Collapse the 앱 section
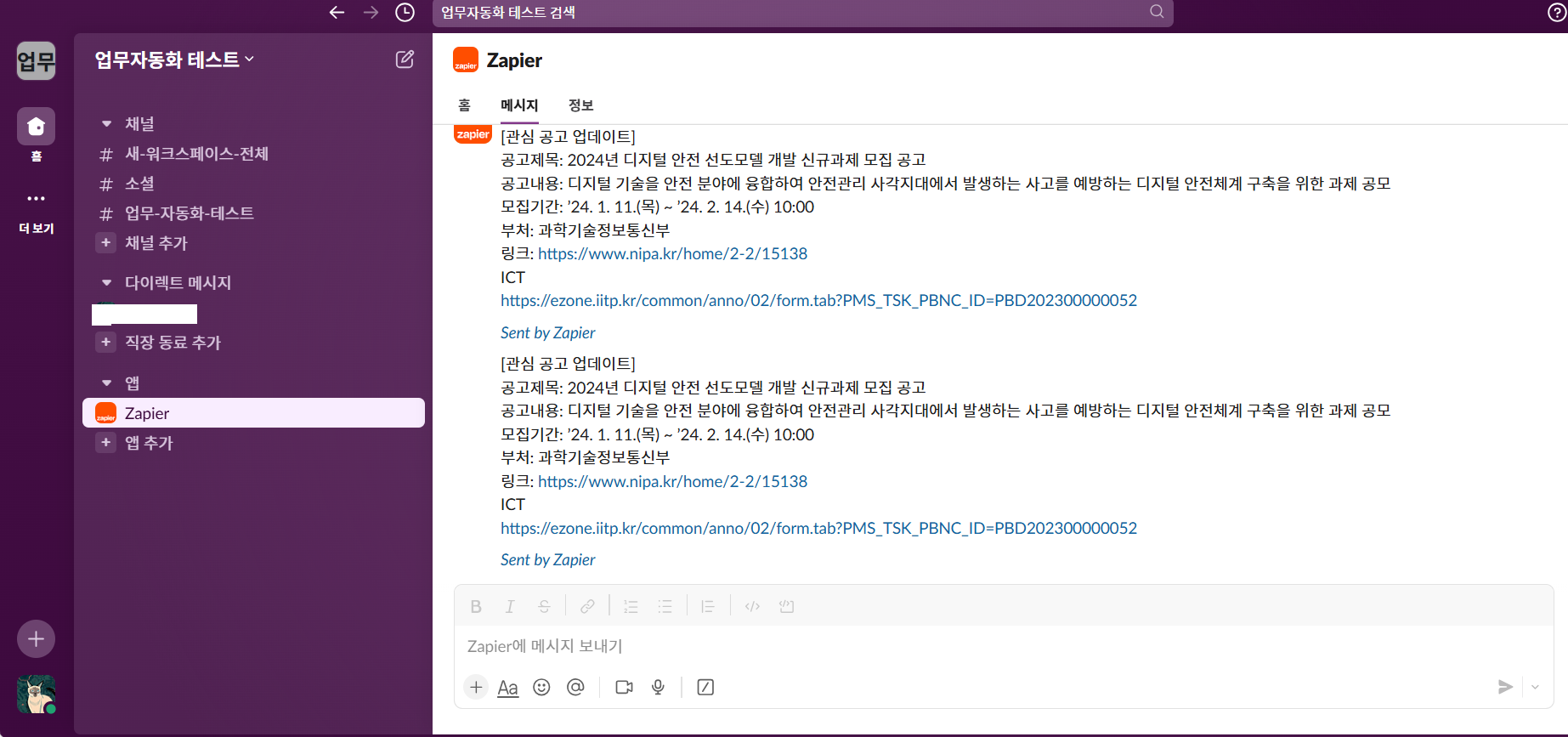This screenshot has height=737, width=1568. pyautogui.click(x=106, y=383)
